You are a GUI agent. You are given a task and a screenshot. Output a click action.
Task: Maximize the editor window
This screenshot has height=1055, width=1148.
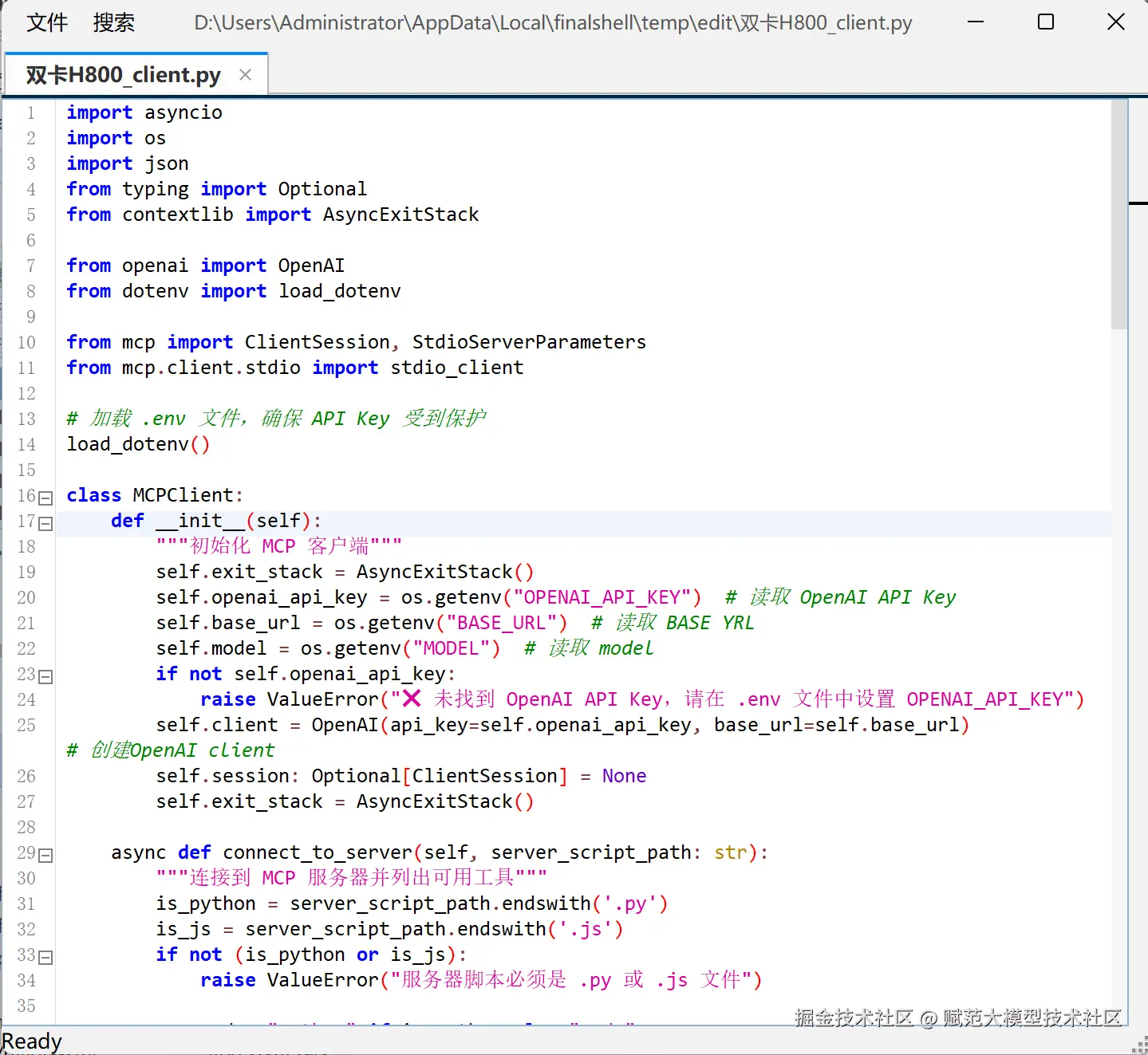coord(1046,22)
